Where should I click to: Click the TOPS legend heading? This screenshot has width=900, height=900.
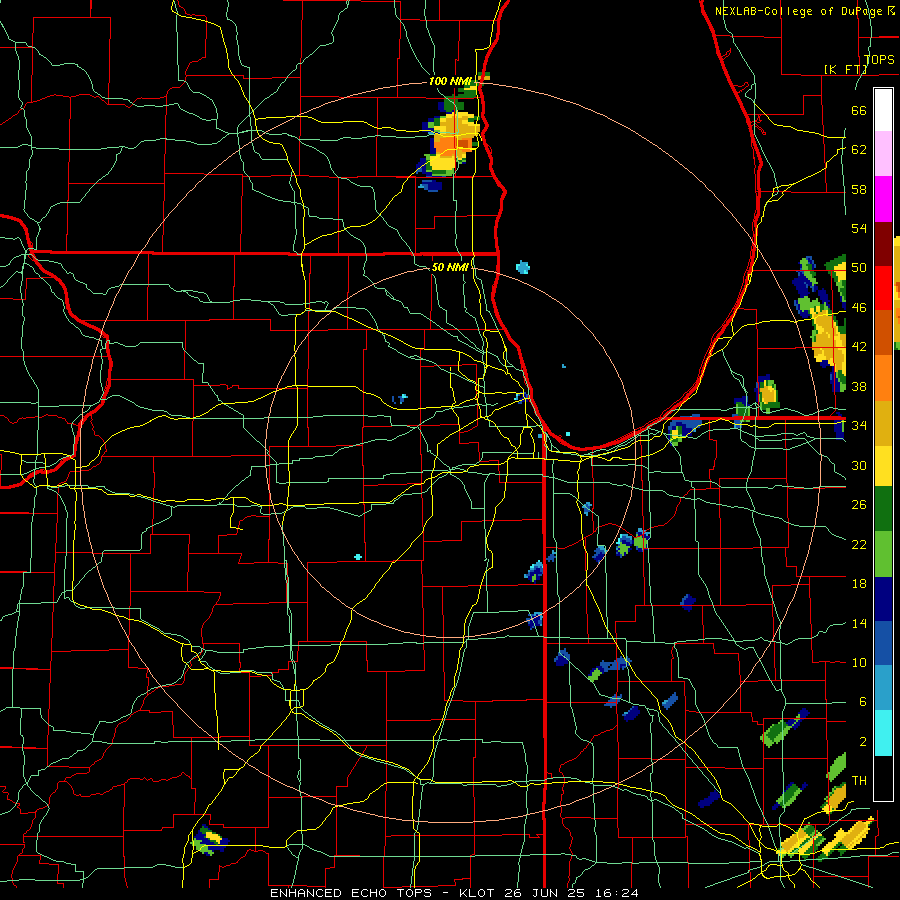pos(879,59)
